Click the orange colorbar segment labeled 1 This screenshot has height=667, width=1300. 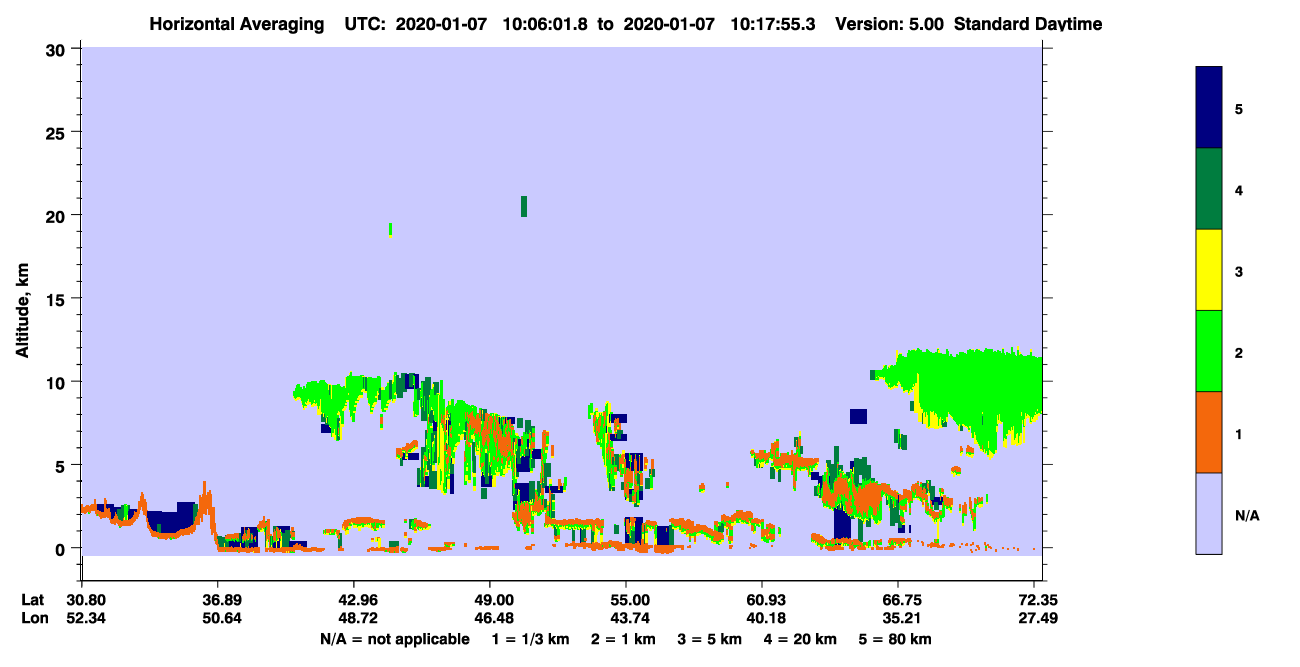(x=1208, y=432)
